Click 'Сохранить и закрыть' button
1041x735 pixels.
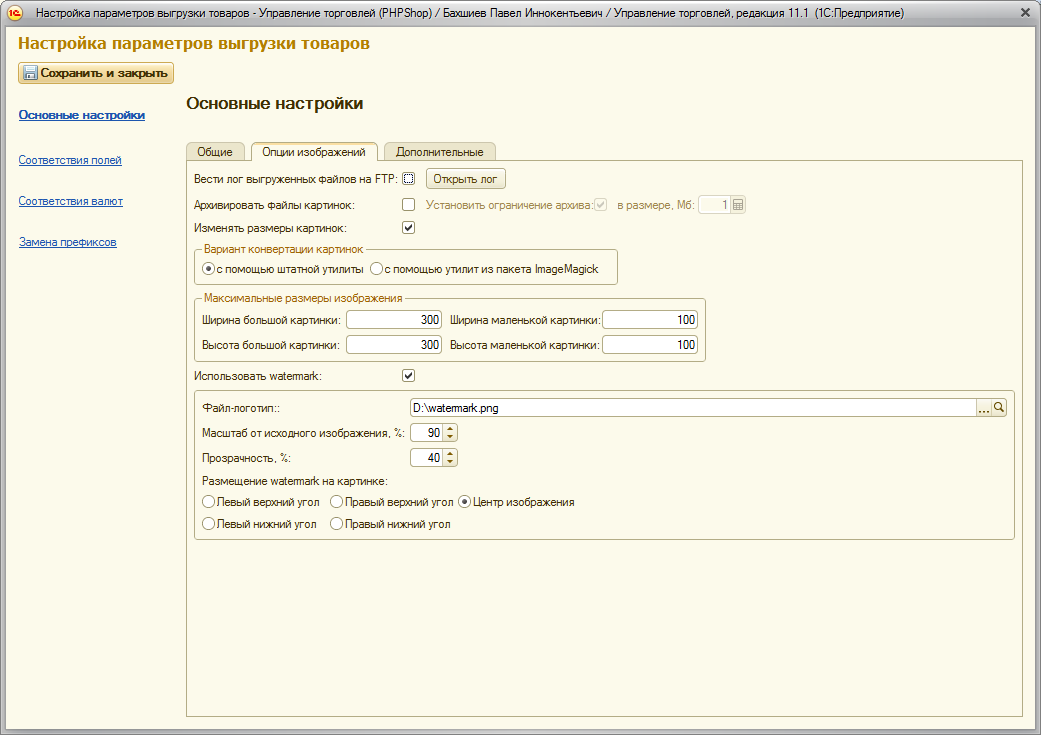[x=96, y=73]
